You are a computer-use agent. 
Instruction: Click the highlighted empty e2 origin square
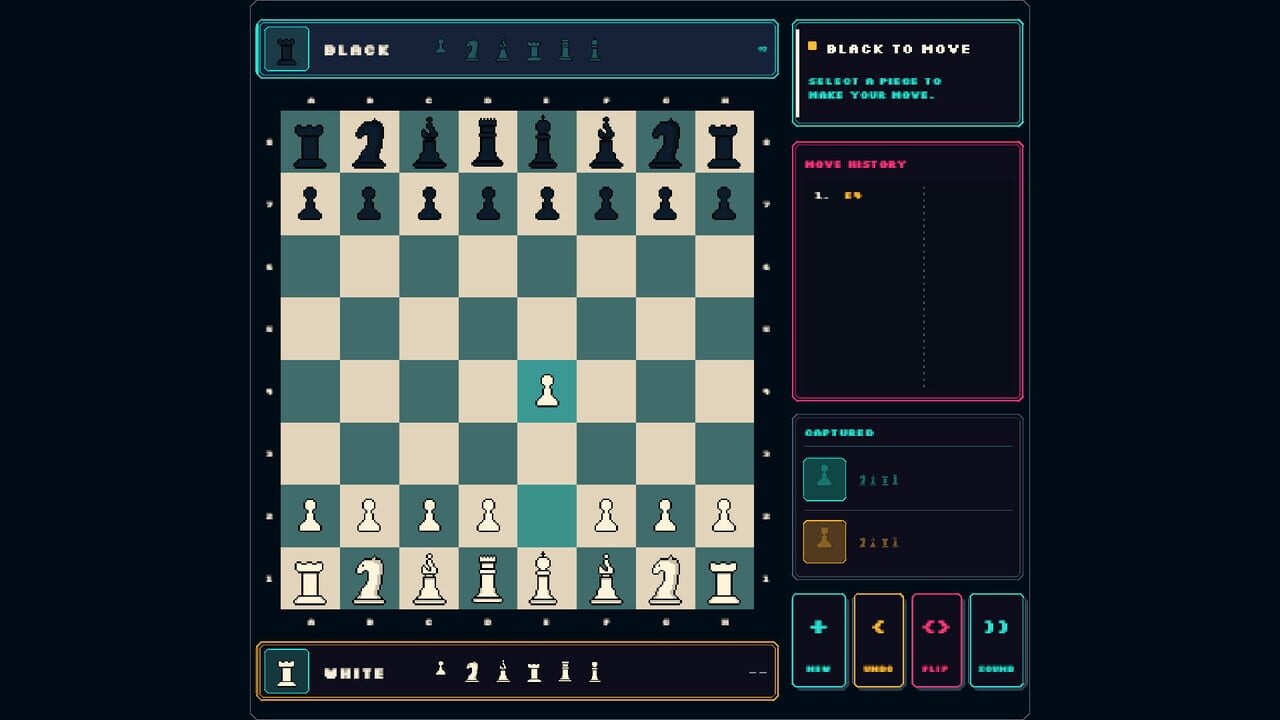click(x=547, y=516)
